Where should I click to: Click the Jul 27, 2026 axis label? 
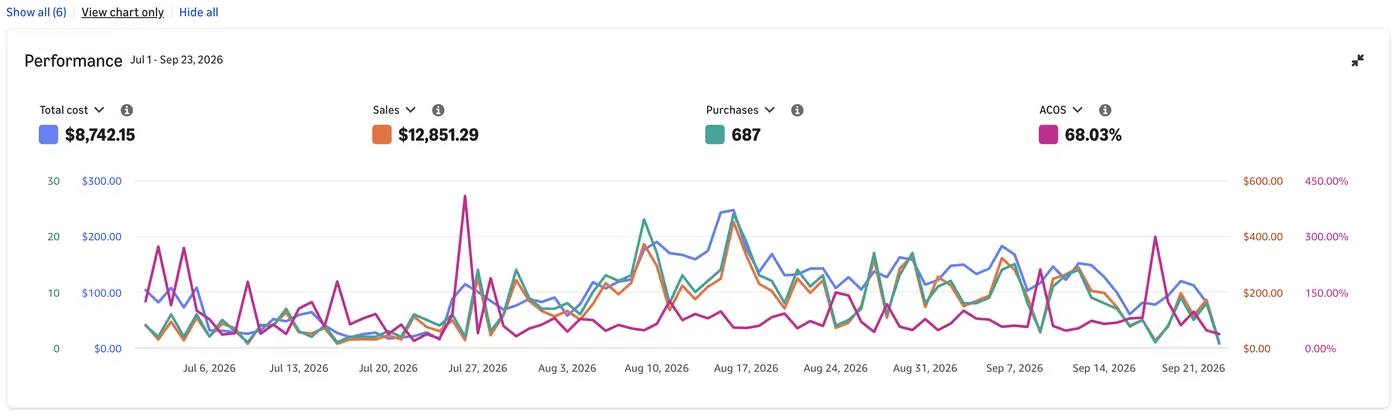(478, 368)
